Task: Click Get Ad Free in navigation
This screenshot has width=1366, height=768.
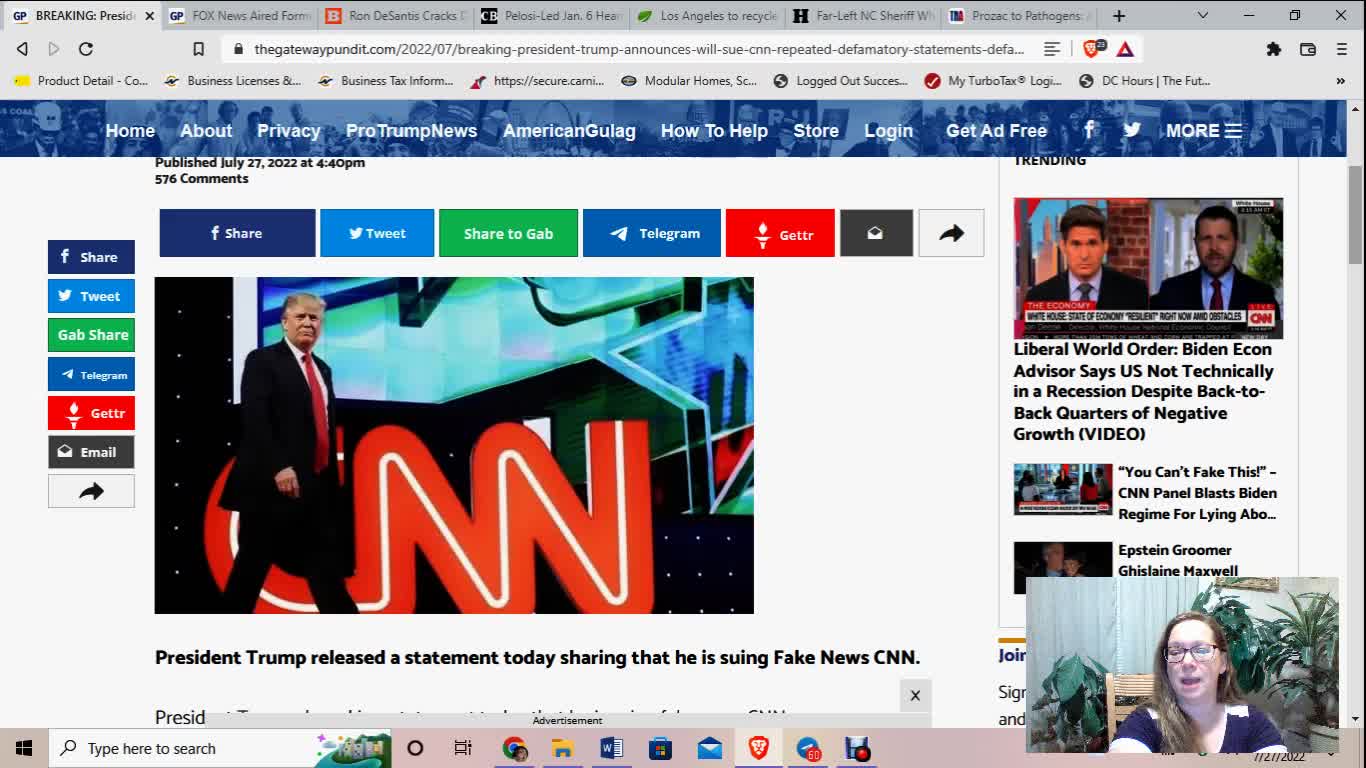Action: (996, 130)
